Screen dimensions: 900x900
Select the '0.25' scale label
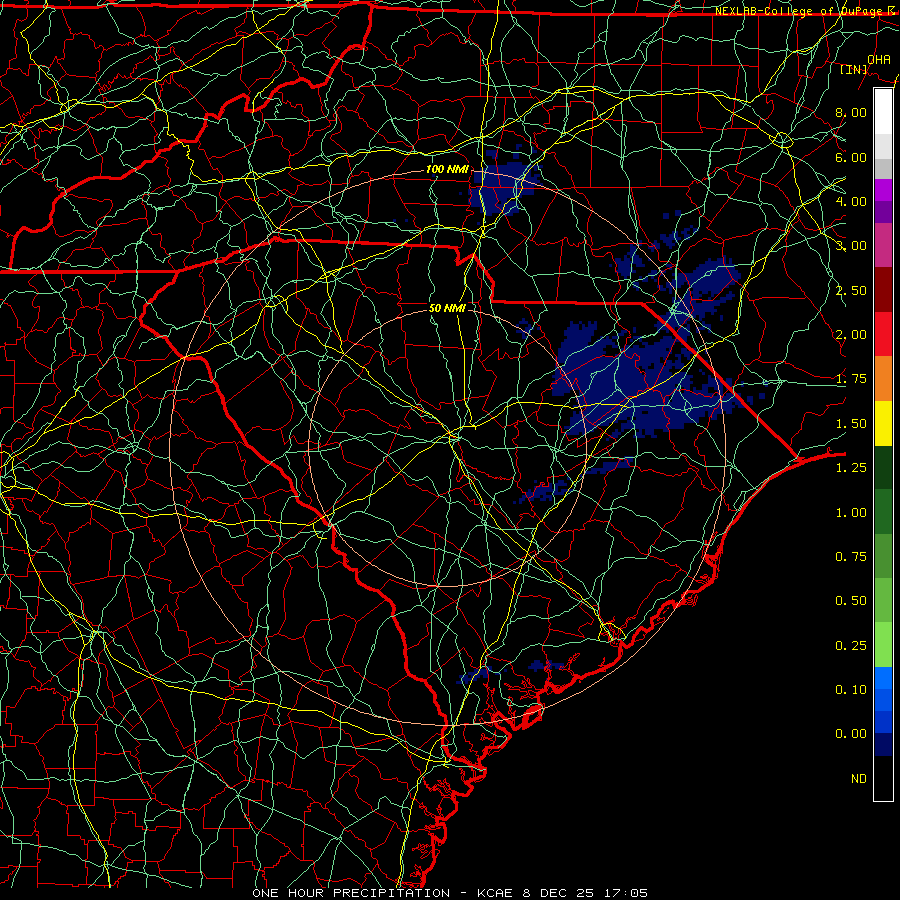[x=851, y=646]
